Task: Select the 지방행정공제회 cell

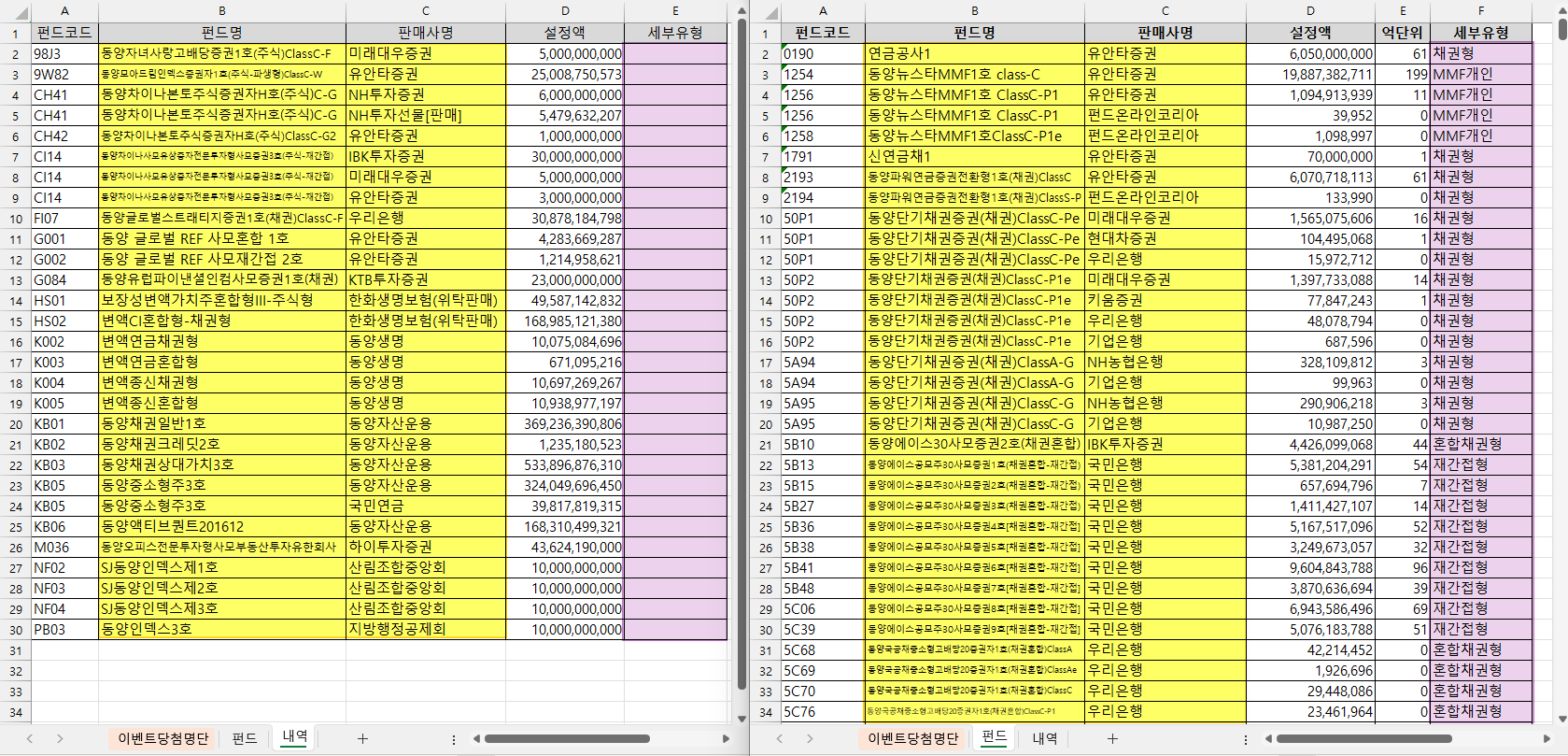Action: pyautogui.click(x=426, y=630)
